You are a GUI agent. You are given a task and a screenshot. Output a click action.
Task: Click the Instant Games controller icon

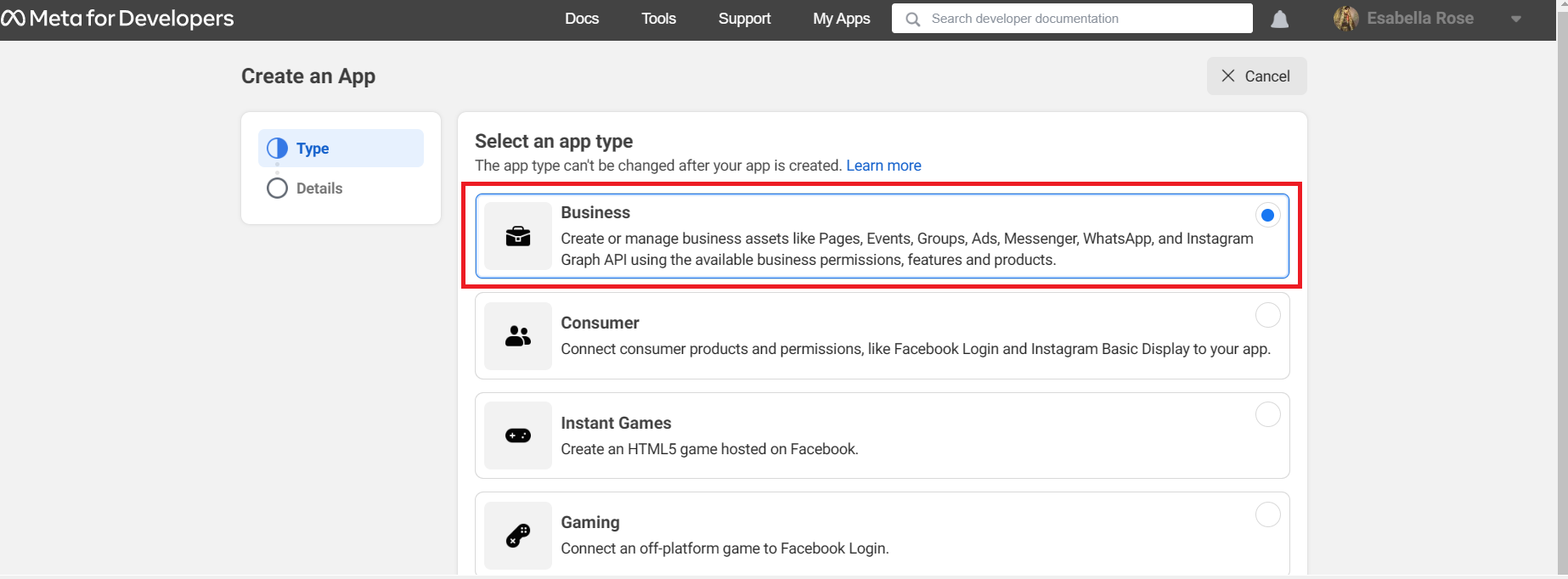click(x=518, y=436)
